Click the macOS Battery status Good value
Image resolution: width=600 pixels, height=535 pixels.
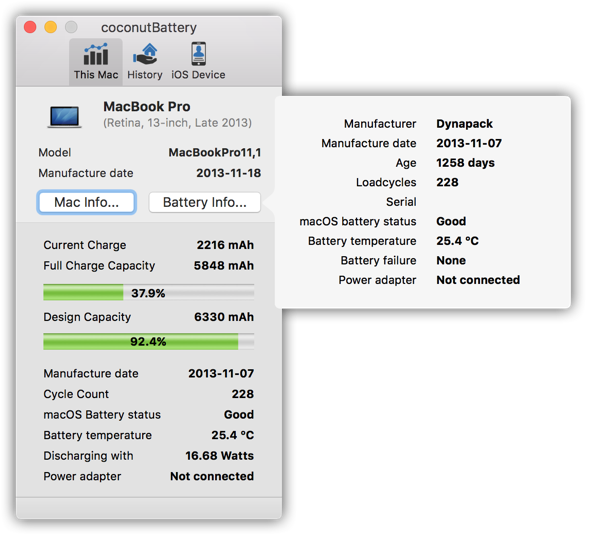tap(239, 414)
